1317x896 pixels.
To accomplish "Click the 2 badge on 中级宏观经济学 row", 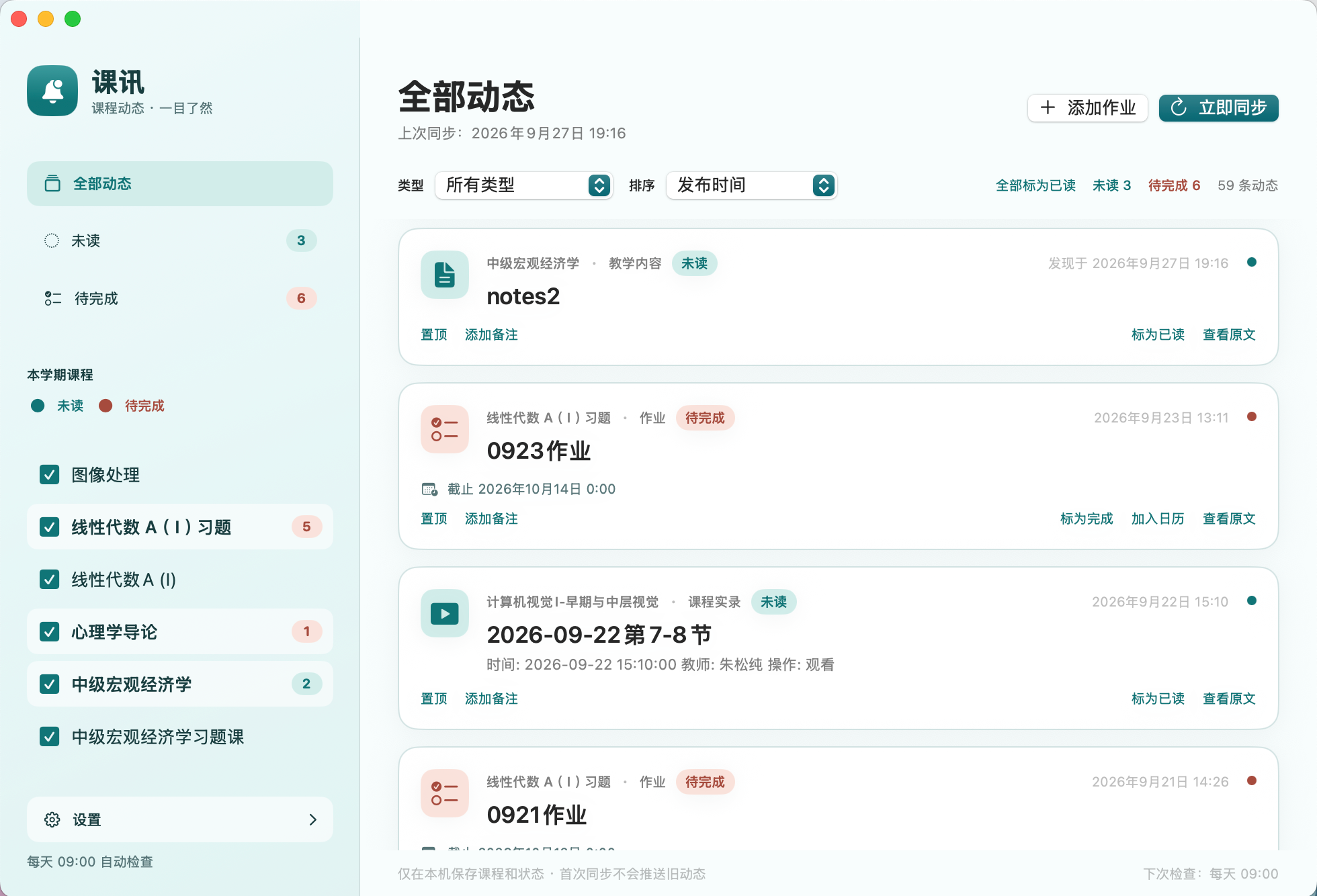I will [x=306, y=684].
